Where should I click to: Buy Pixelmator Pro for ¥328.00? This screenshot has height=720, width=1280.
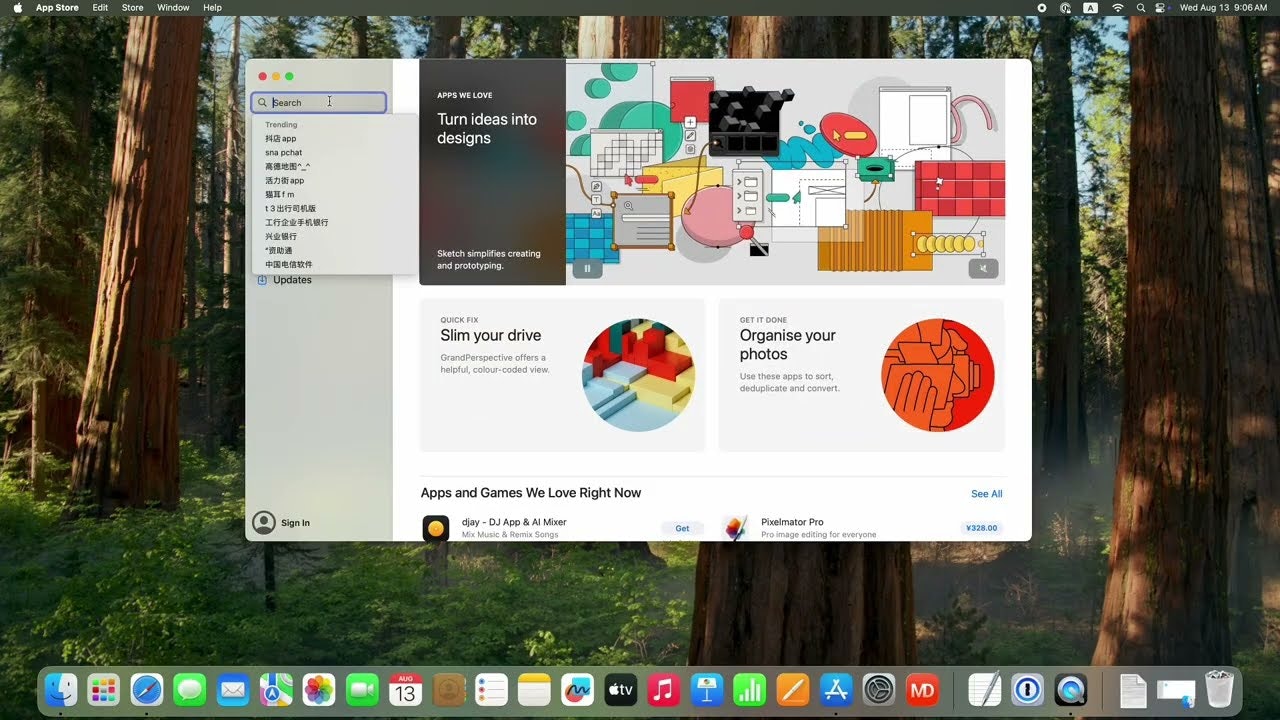click(x=981, y=528)
